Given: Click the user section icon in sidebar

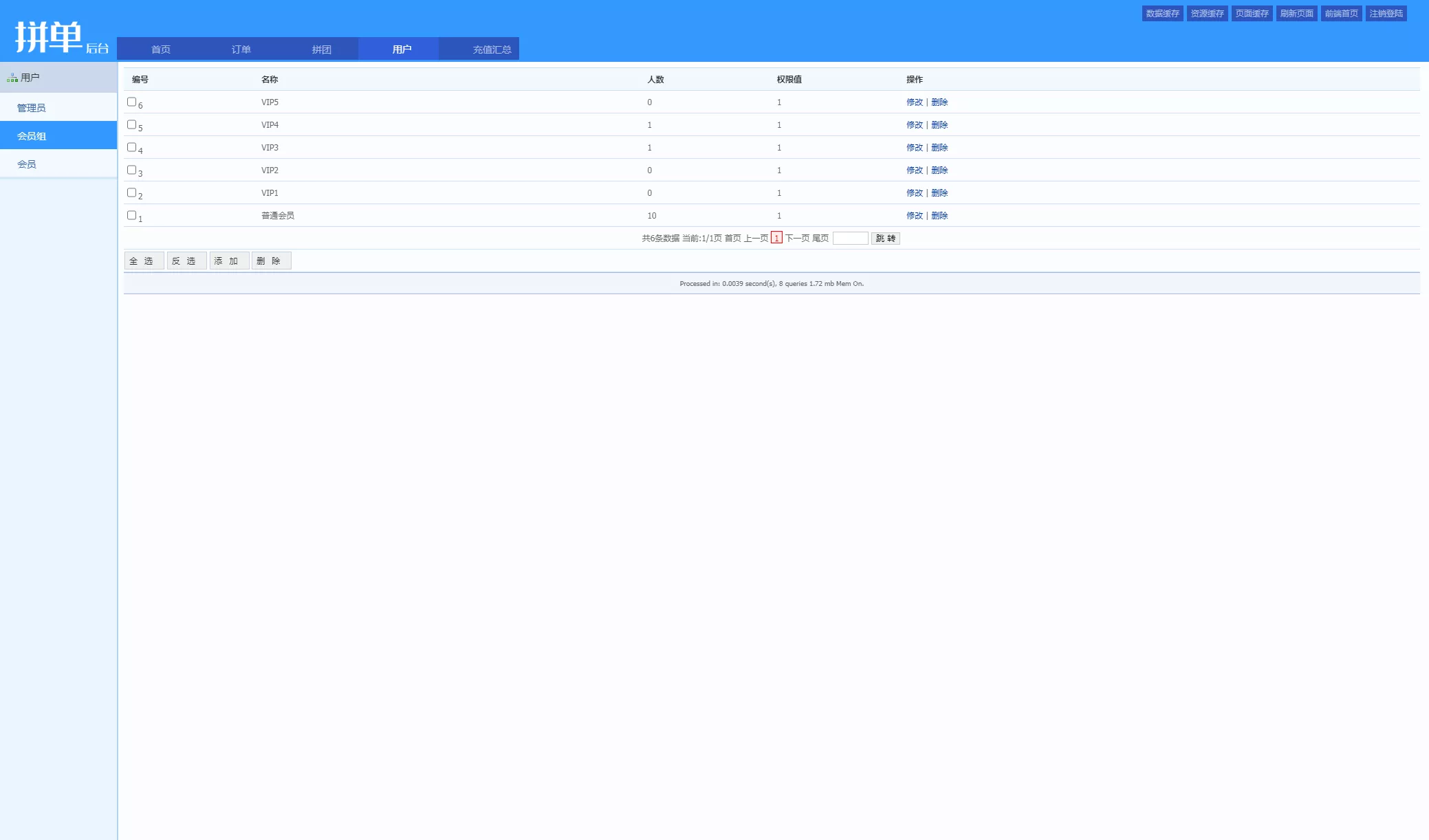Looking at the screenshot, I should [x=12, y=78].
